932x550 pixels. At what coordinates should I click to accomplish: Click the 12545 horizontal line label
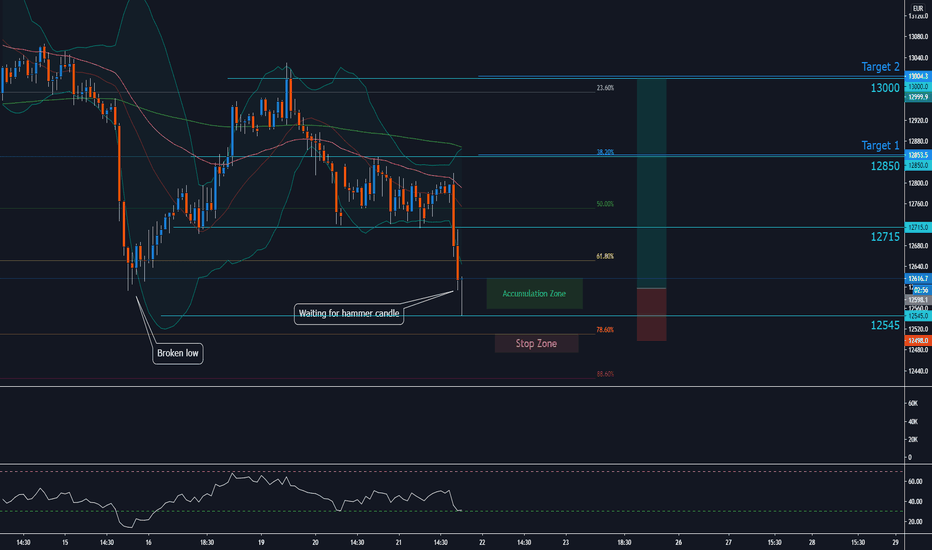tap(885, 325)
